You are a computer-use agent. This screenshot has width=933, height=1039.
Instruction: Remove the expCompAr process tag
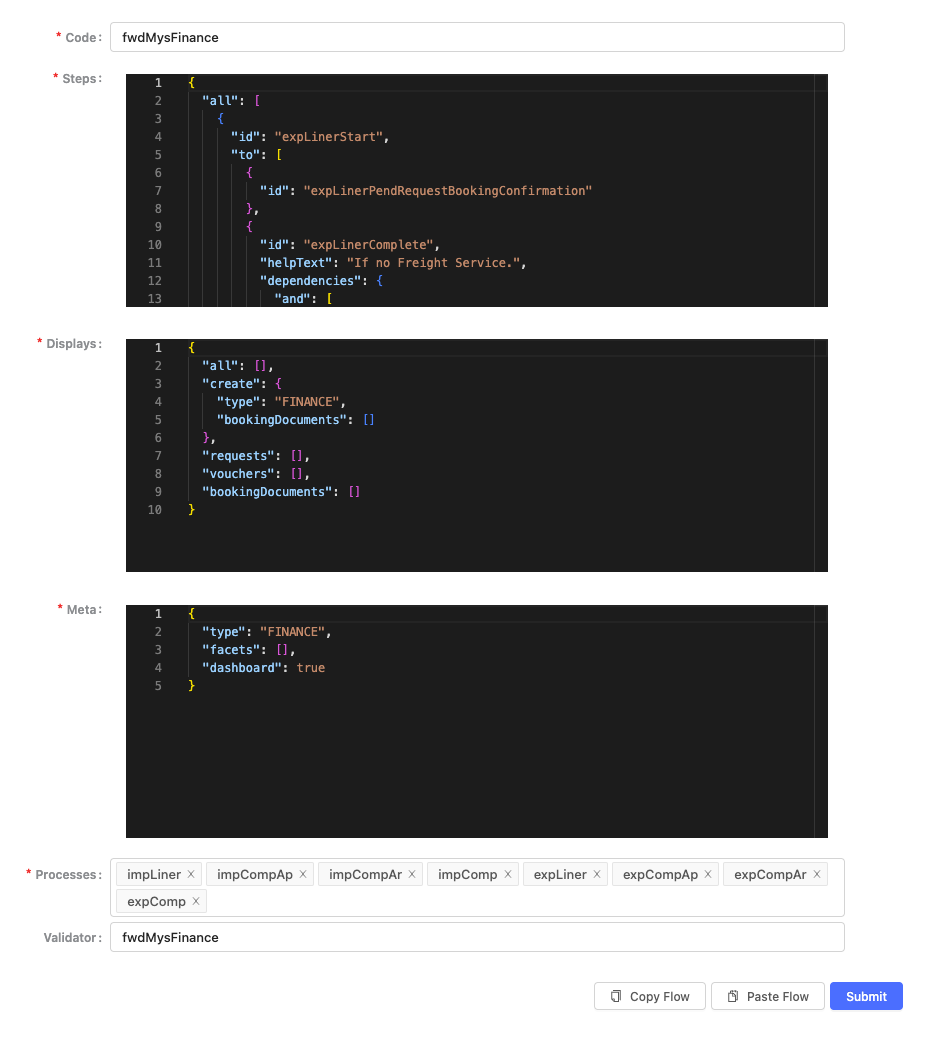(817, 874)
